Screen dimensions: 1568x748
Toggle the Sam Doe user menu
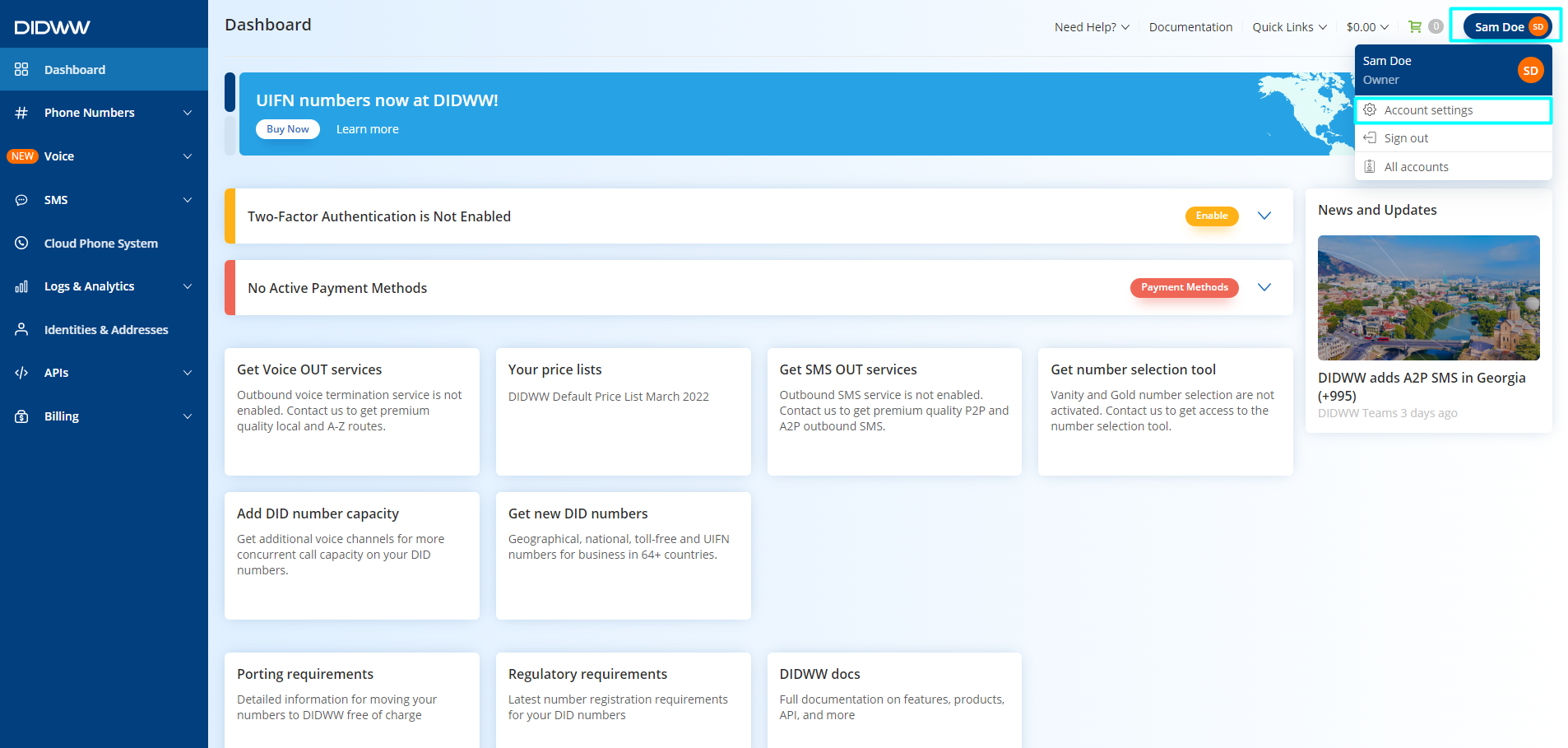click(x=1507, y=26)
